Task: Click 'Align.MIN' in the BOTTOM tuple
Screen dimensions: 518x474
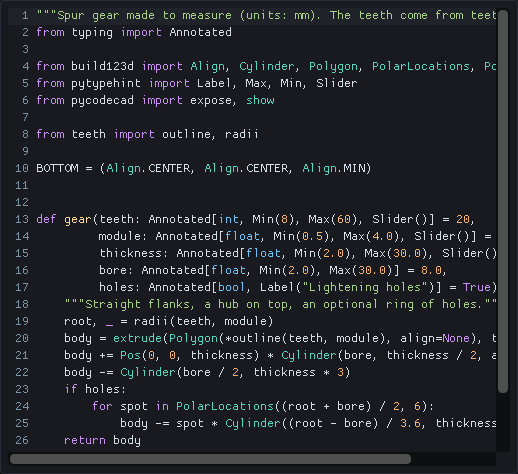Action: pos(334,168)
